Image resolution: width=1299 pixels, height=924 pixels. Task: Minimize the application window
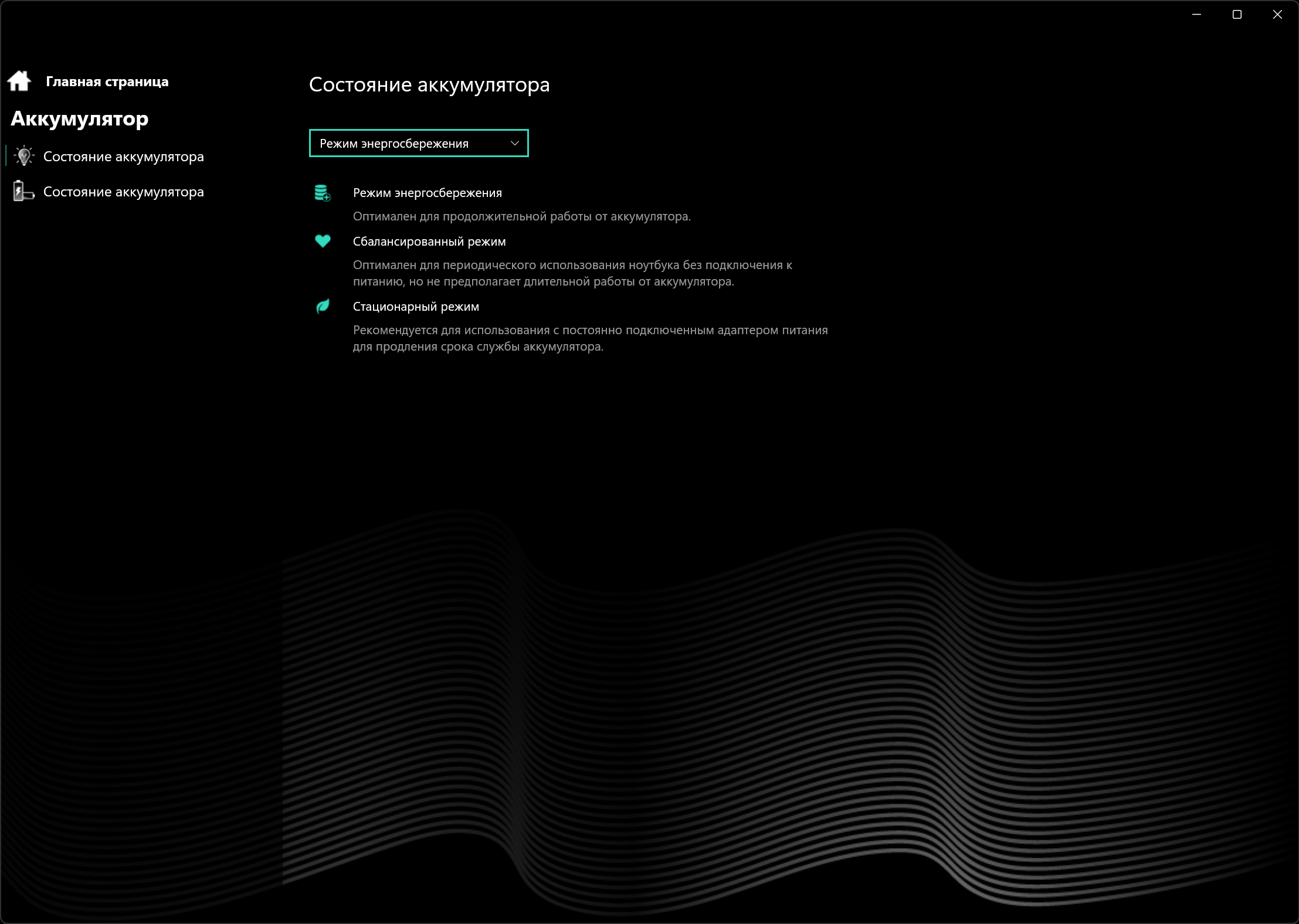tap(1196, 15)
